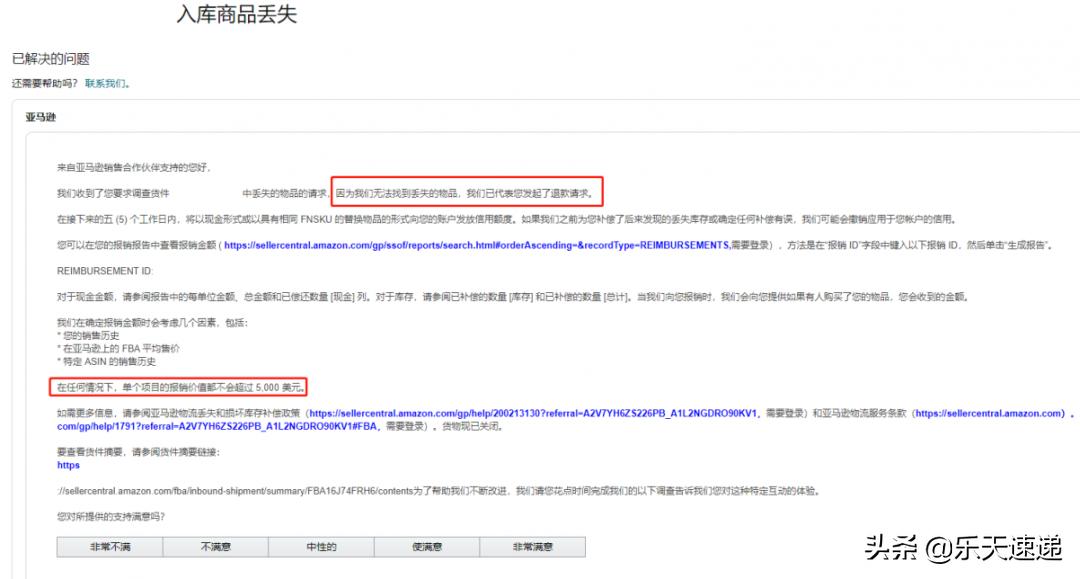Choose the 中性的 neutral rating

(x=321, y=546)
